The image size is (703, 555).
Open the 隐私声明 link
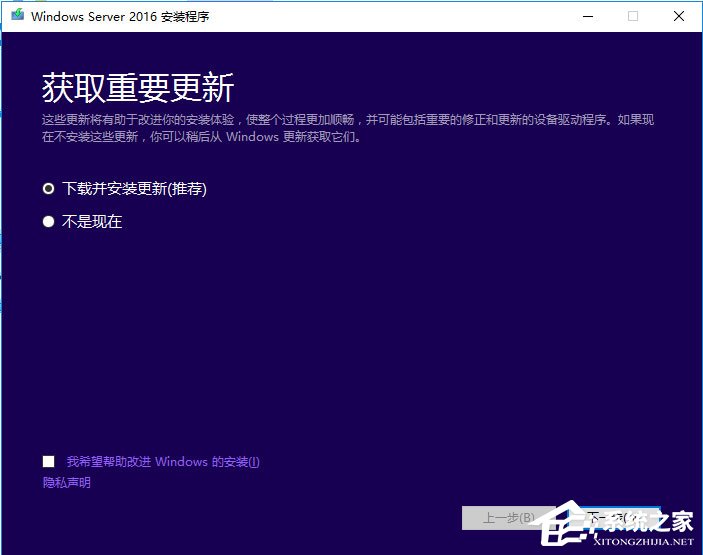click(66, 483)
